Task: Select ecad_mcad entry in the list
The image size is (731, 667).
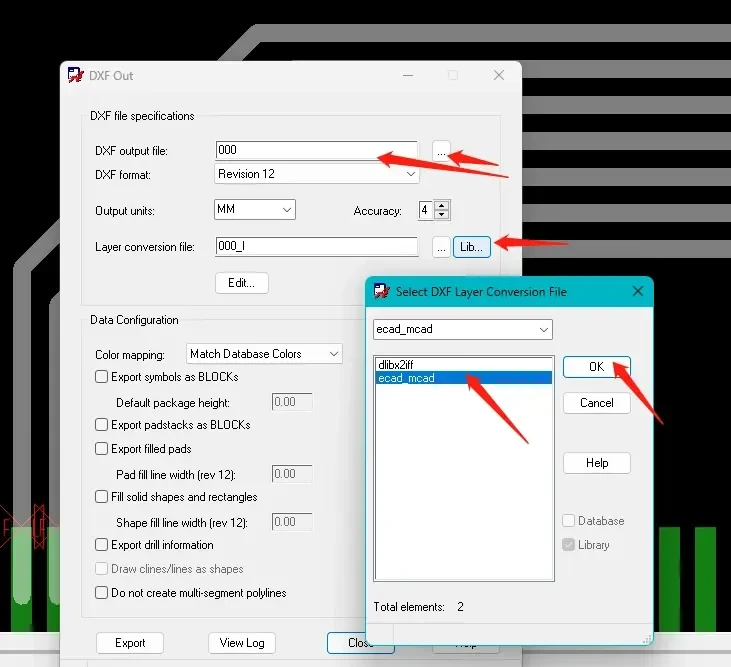Action: [406, 378]
